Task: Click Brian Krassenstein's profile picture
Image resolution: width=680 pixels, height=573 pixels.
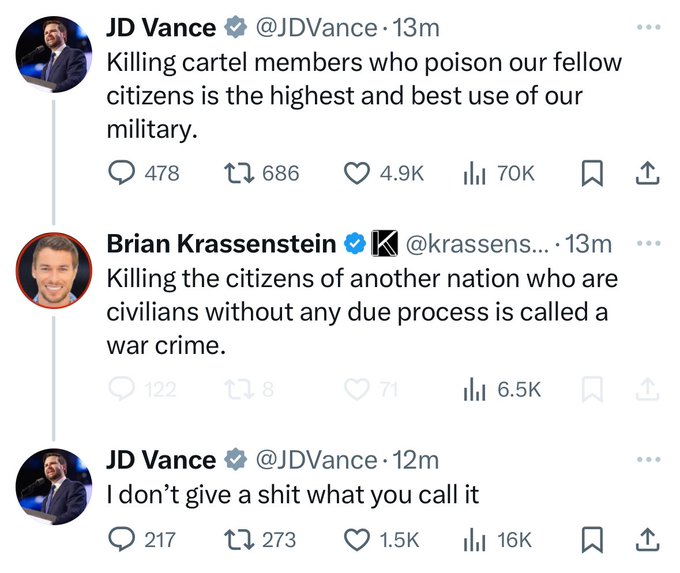Action: (53, 270)
